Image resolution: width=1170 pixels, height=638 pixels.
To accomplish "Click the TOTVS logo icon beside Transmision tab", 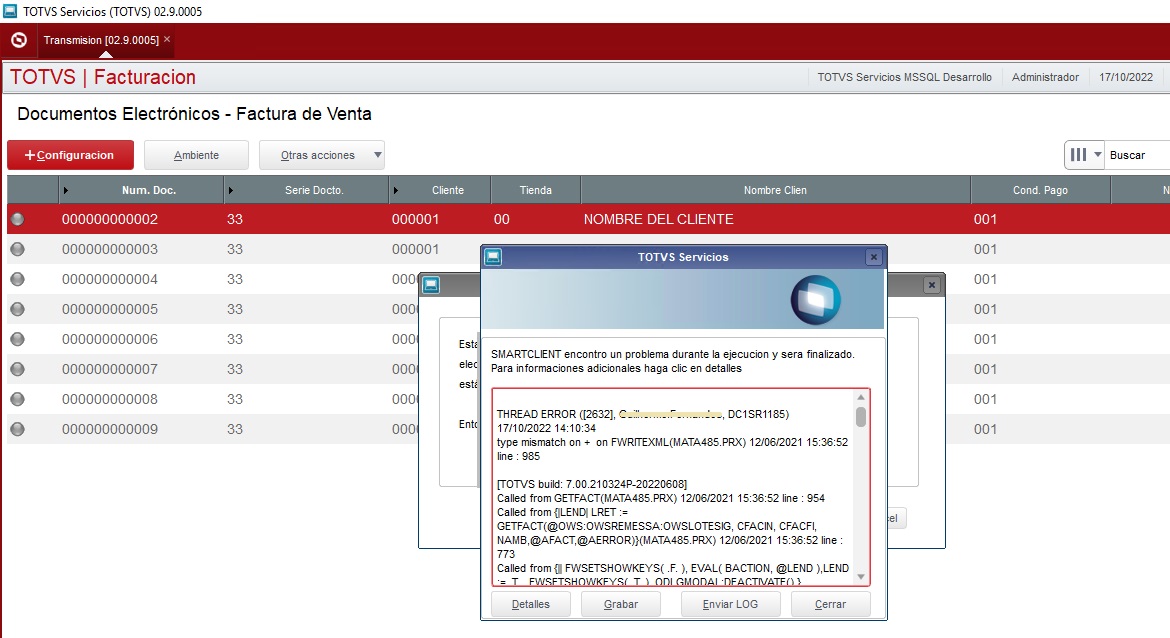I will [19, 40].
